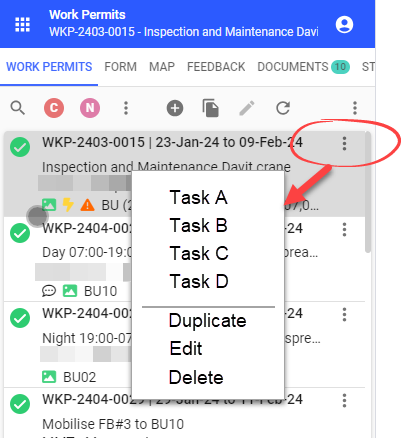Select the red C user avatar filter
The image size is (401, 438).
54,108
